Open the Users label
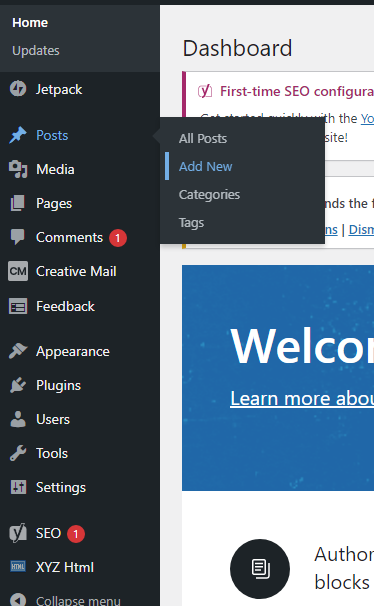The height and width of the screenshot is (606, 374). [x=53, y=419]
